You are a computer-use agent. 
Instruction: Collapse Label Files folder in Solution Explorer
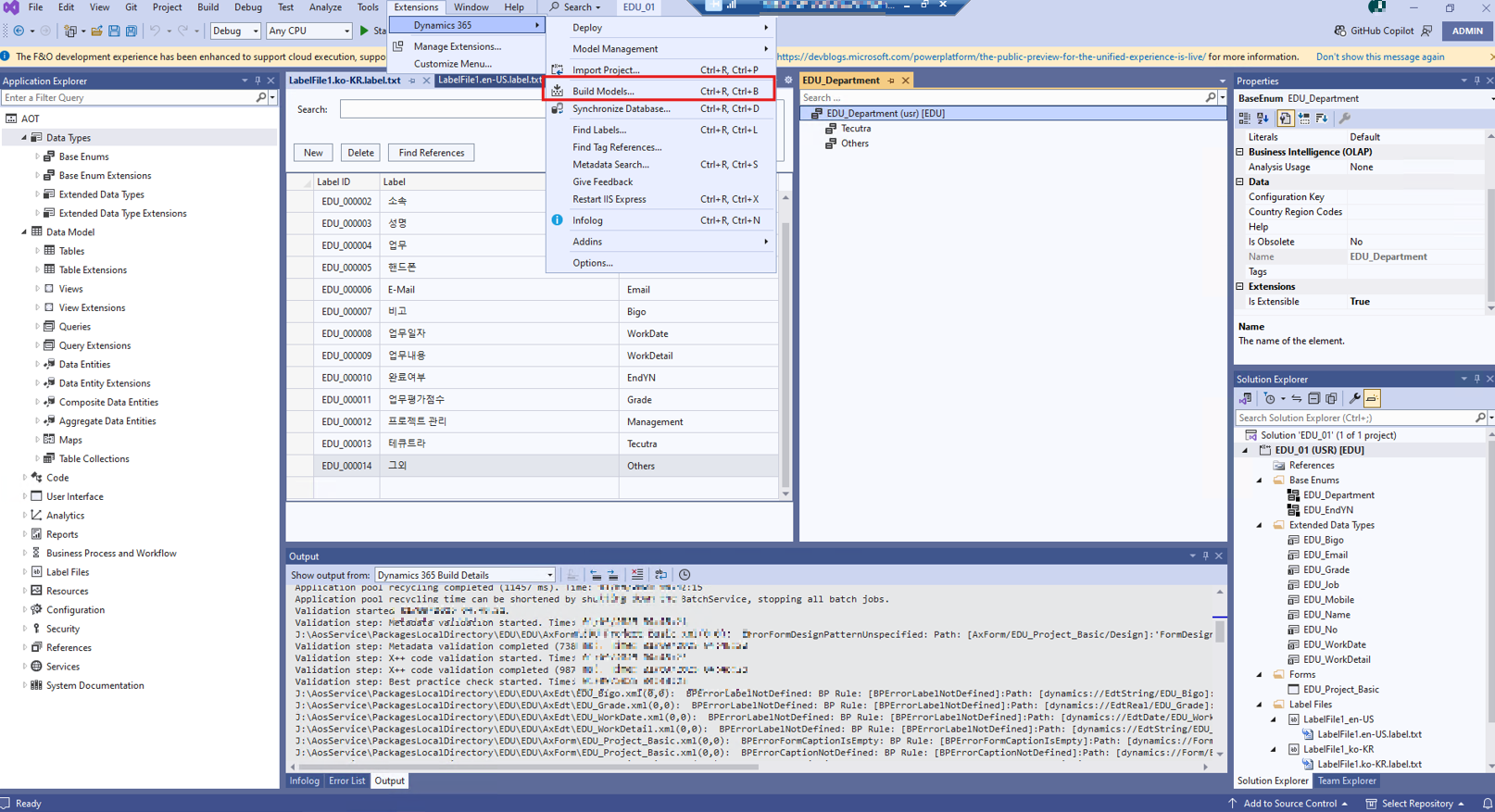coord(1260,705)
